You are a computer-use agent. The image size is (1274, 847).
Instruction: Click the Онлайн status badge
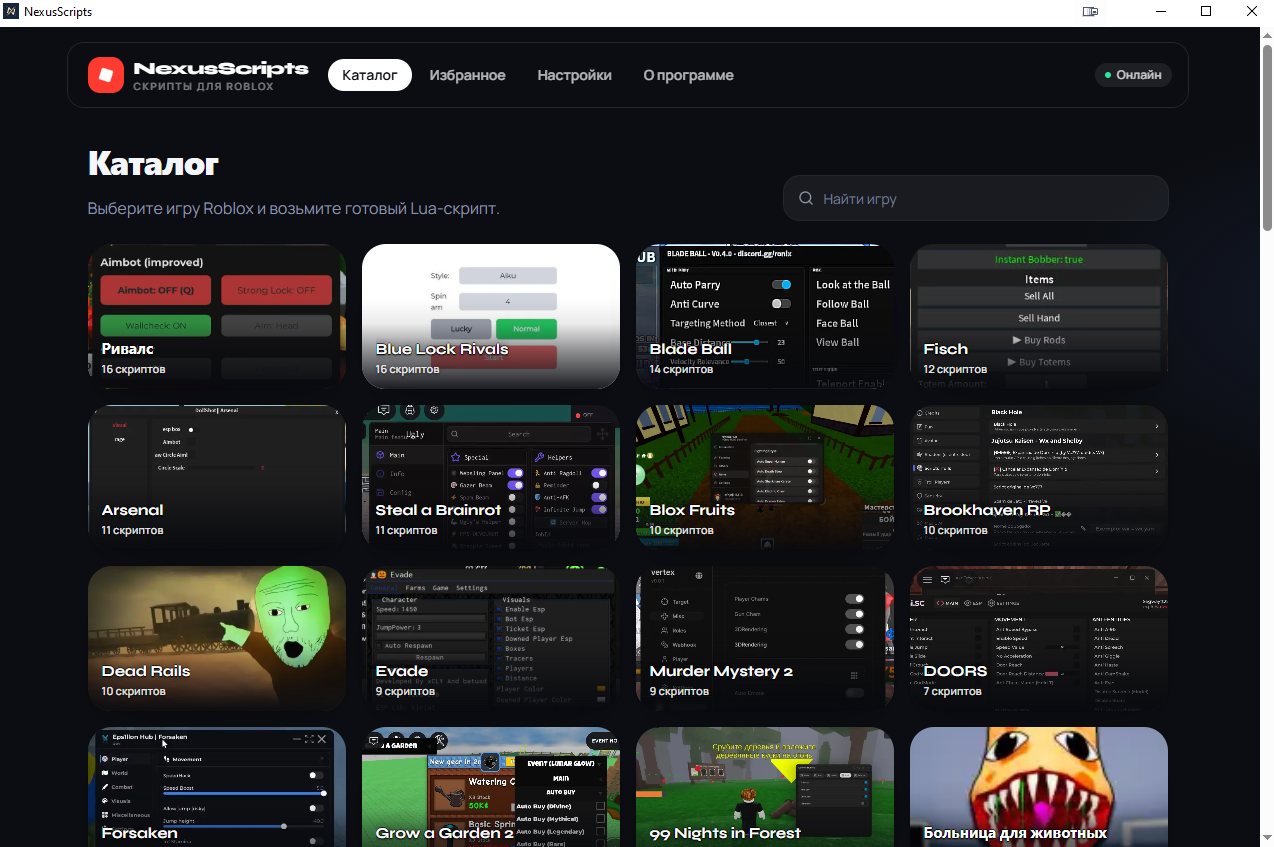[x=1133, y=75]
